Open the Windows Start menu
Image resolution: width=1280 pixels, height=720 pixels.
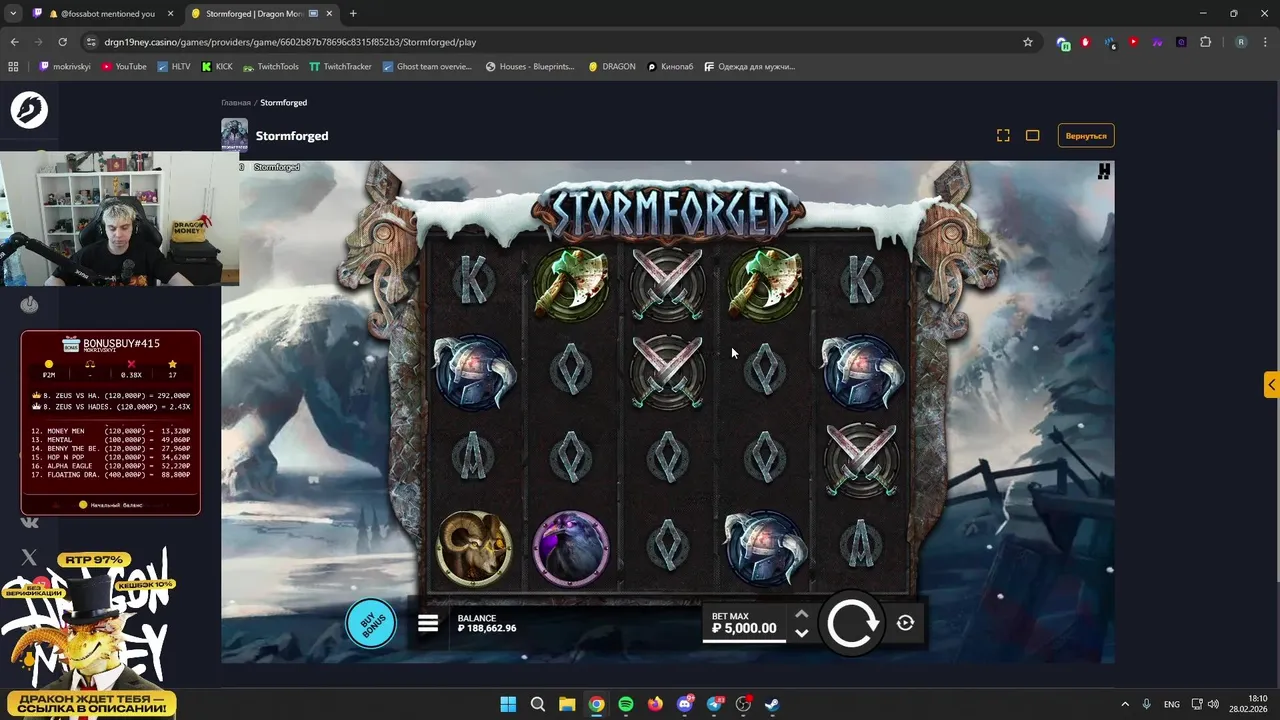click(x=508, y=704)
